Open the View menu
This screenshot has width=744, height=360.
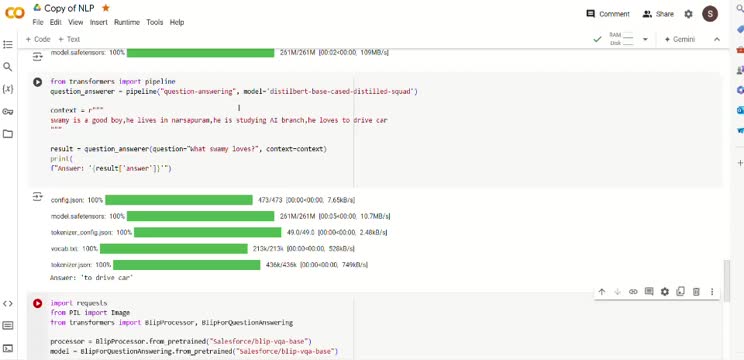75,22
